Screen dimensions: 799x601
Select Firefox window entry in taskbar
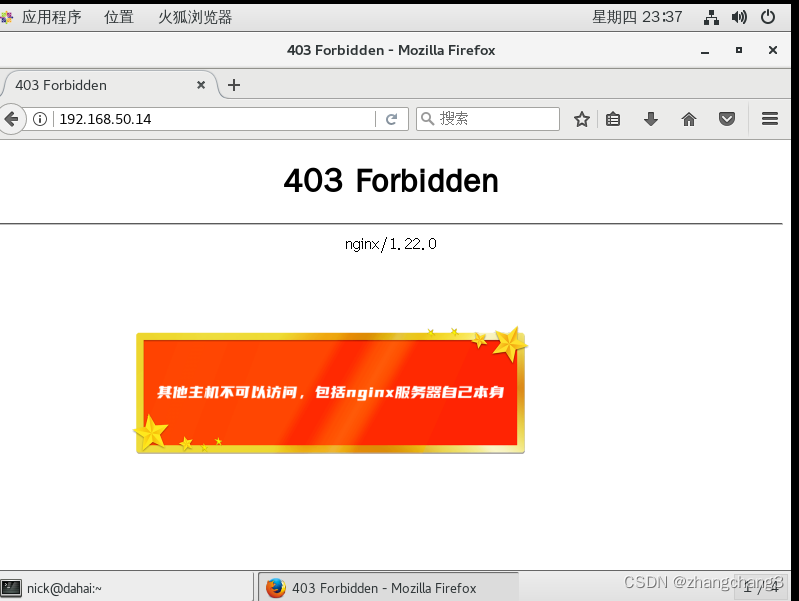pos(388,588)
